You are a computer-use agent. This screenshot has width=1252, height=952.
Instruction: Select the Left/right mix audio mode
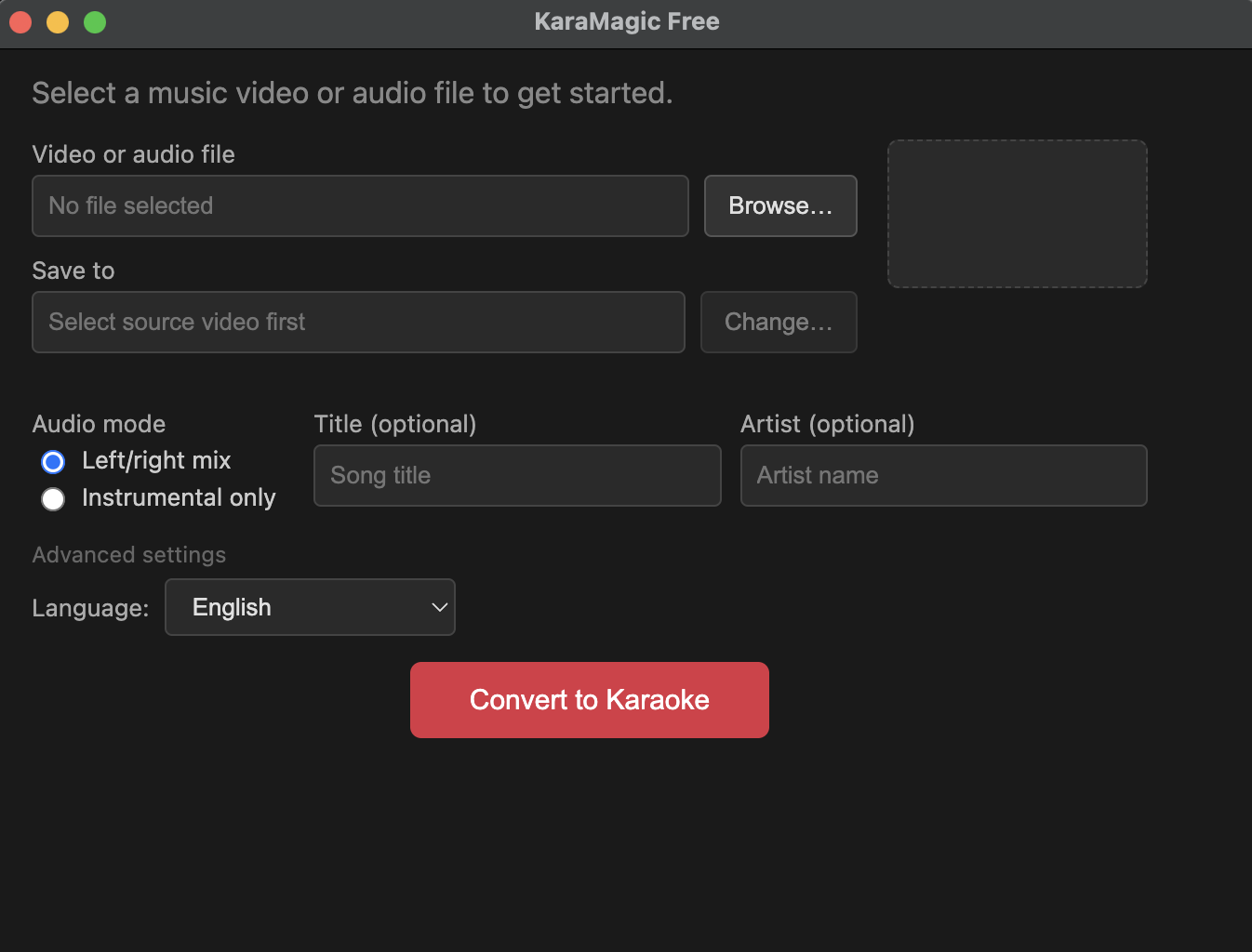point(53,461)
